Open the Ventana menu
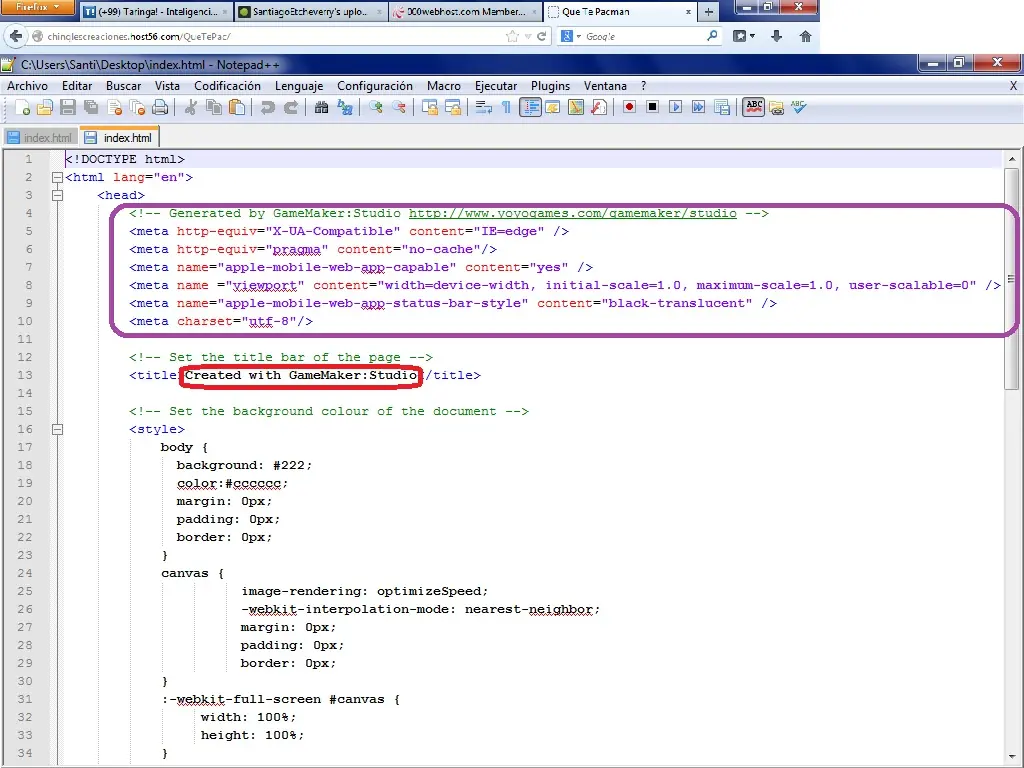1024x768 pixels. pos(605,86)
